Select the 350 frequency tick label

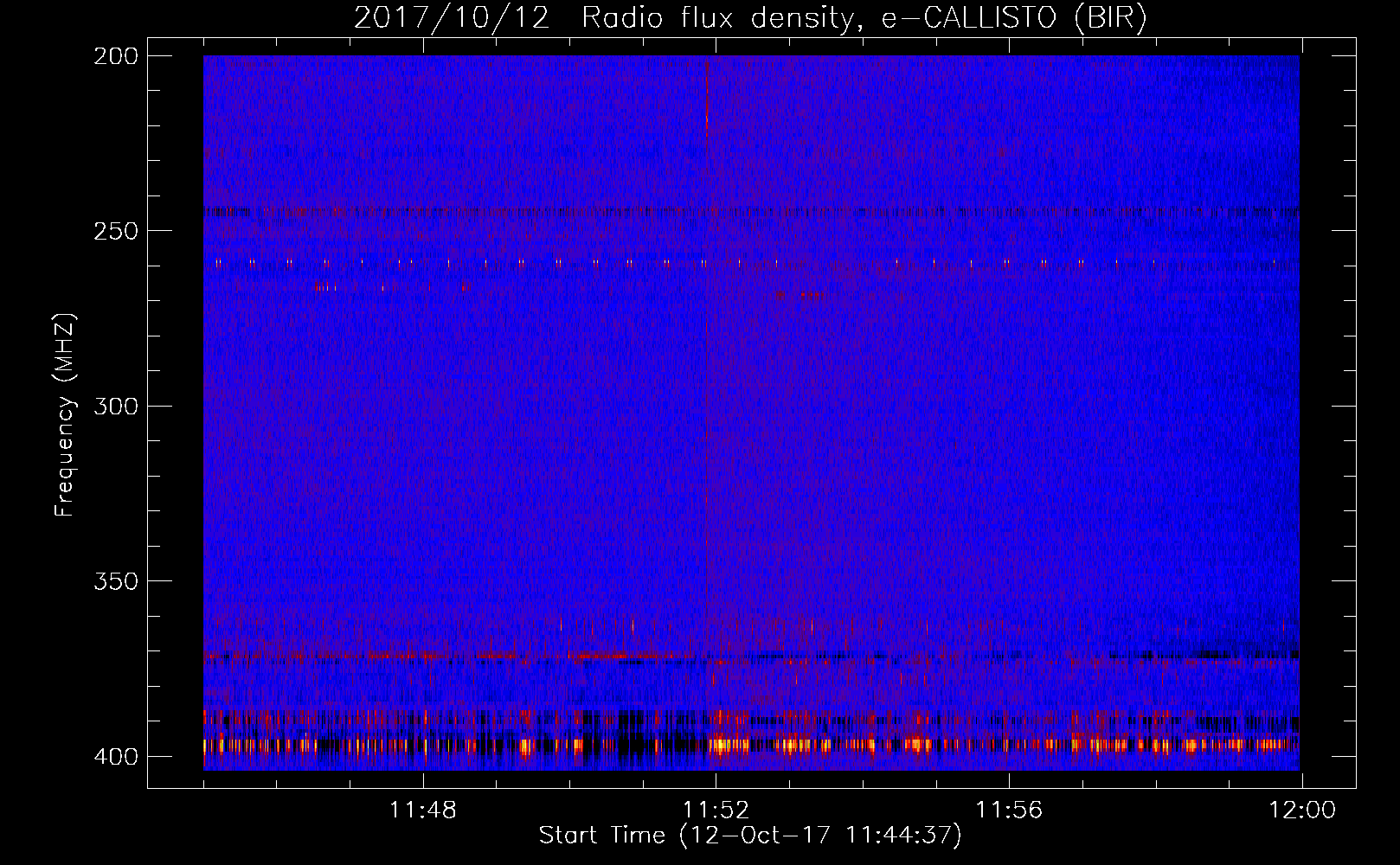115,581
